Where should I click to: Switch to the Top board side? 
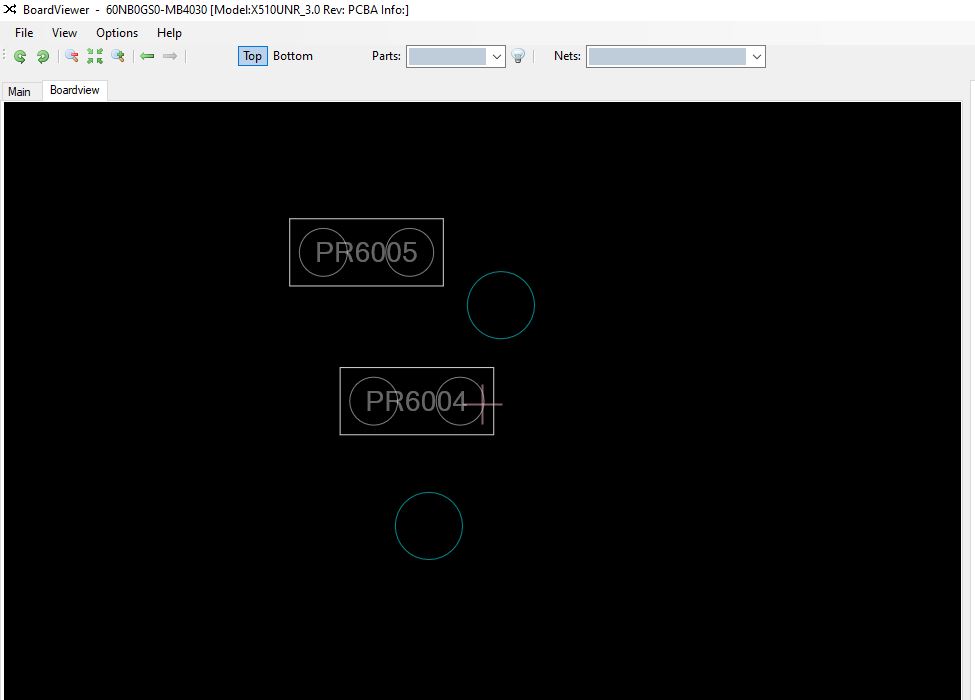(252, 56)
